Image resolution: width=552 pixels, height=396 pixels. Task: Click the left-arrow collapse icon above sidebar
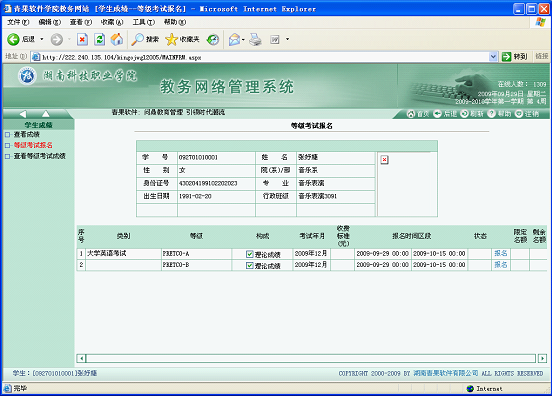click(23, 114)
